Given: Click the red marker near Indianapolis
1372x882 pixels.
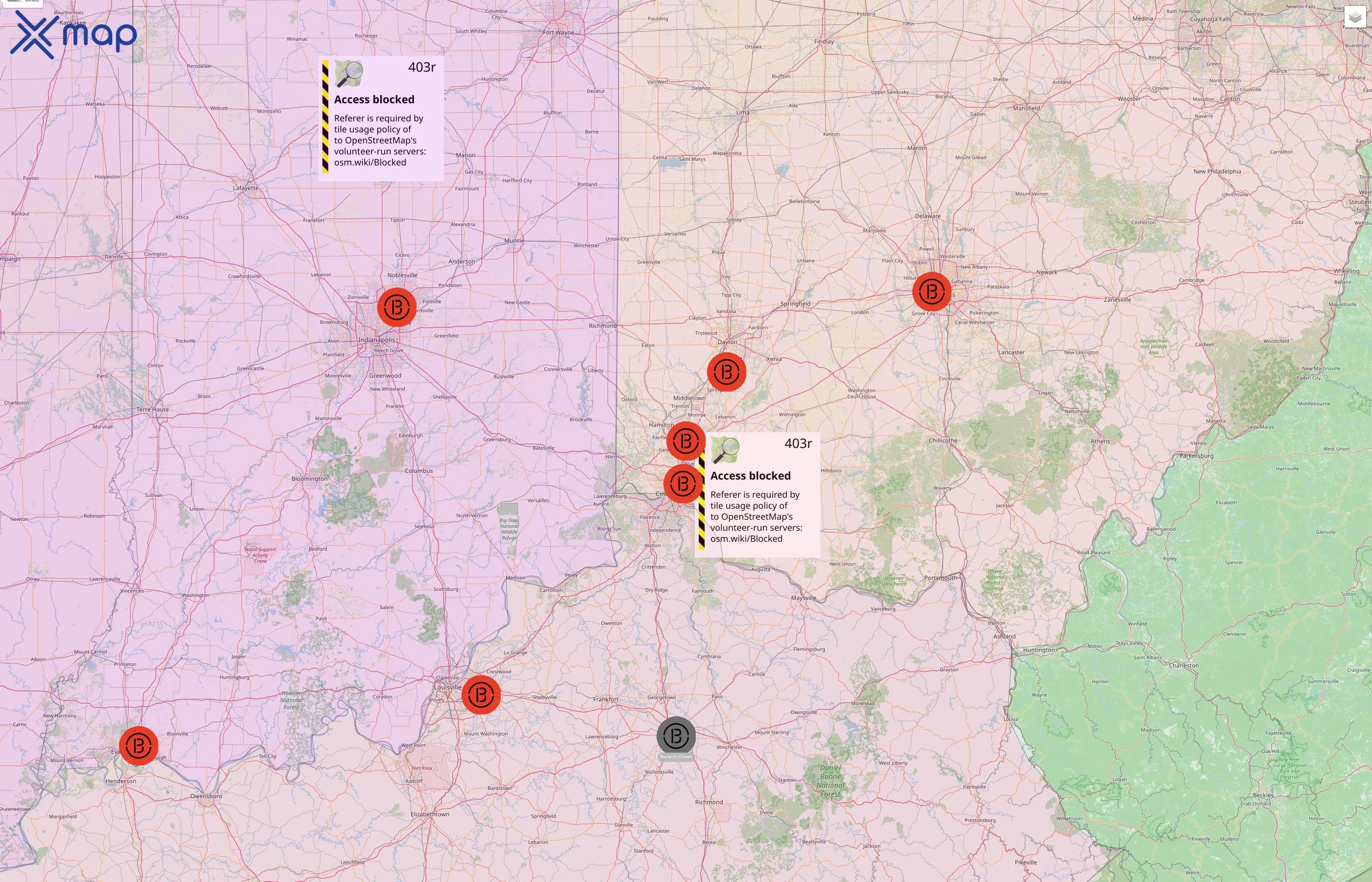Looking at the screenshot, I should (396, 308).
